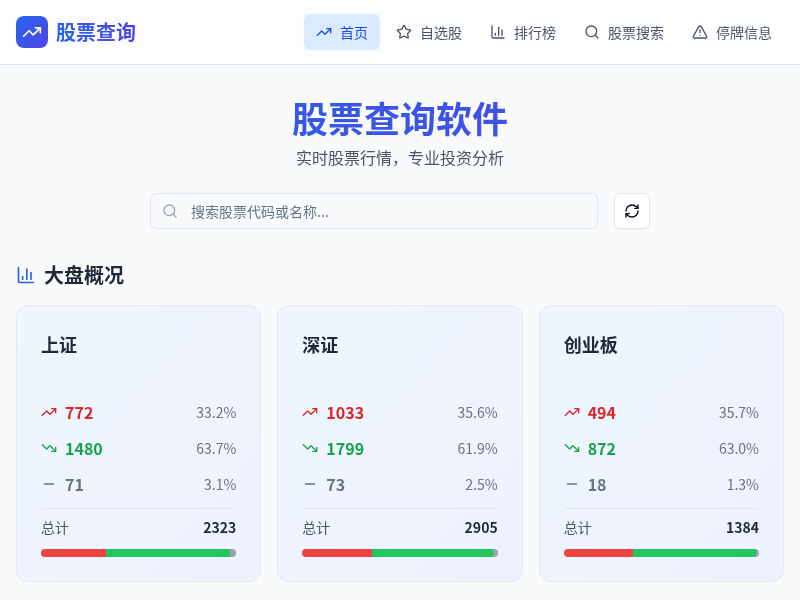This screenshot has width=800, height=600.
Task: Click the 股票查询 brand title in the header
Action: point(95,33)
